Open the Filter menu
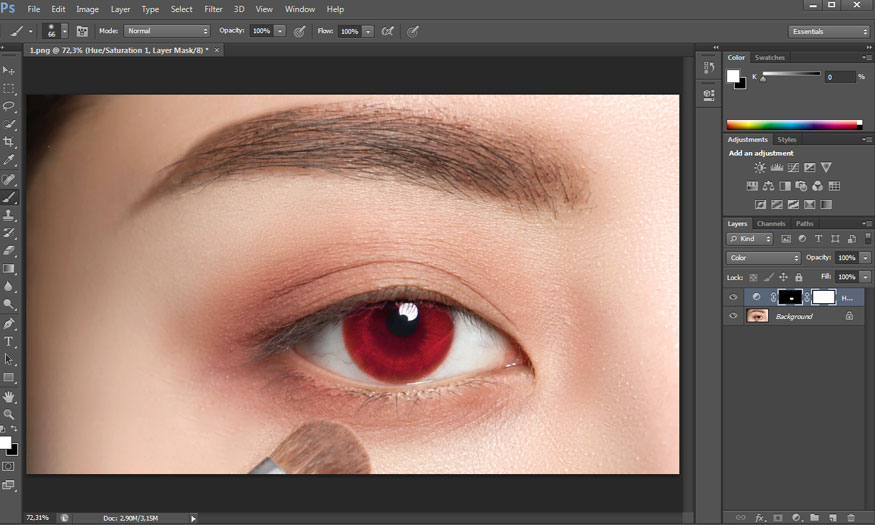This screenshot has height=525, width=875. point(213,9)
